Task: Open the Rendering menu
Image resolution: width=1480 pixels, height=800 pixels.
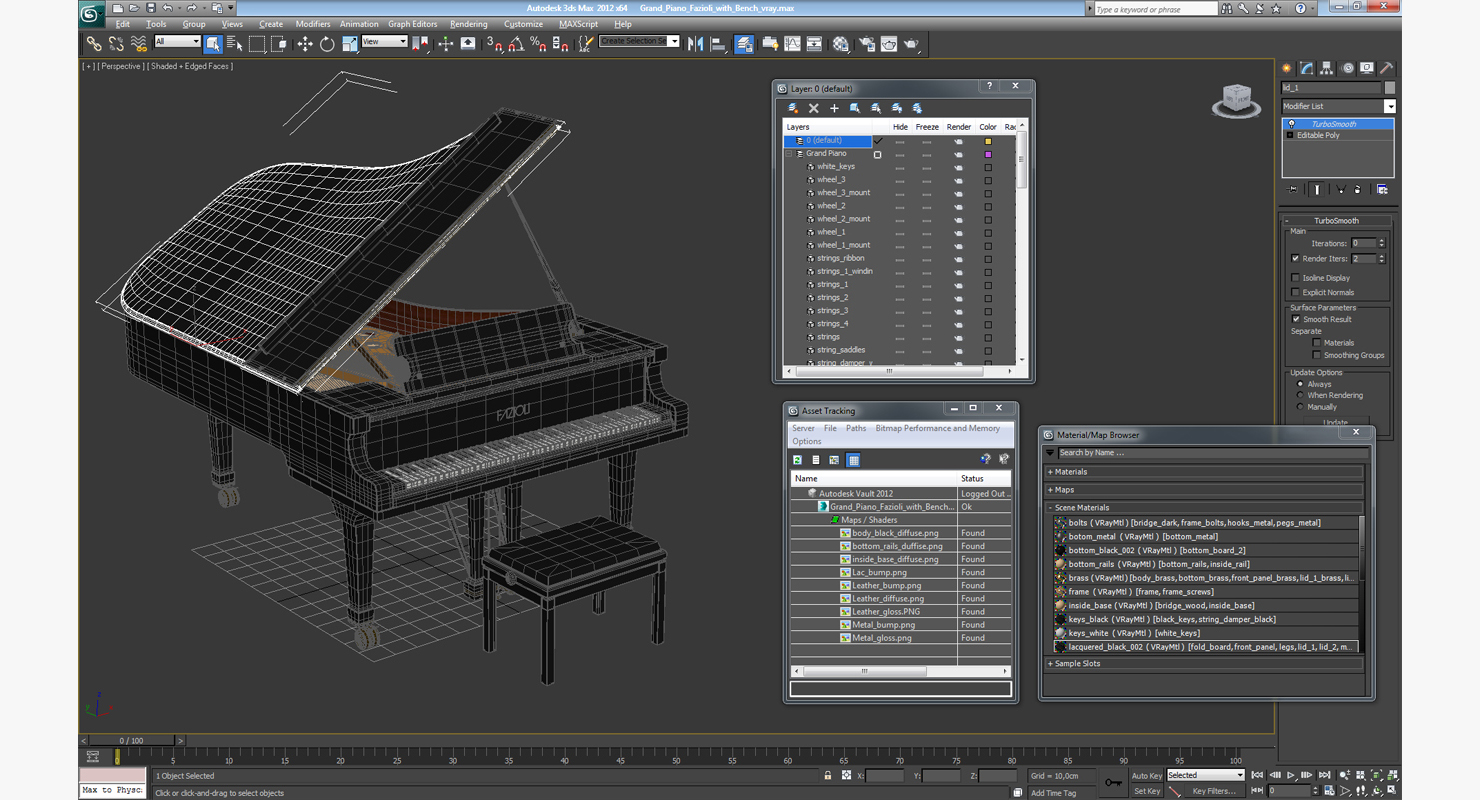Action: click(x=469, y=24)
